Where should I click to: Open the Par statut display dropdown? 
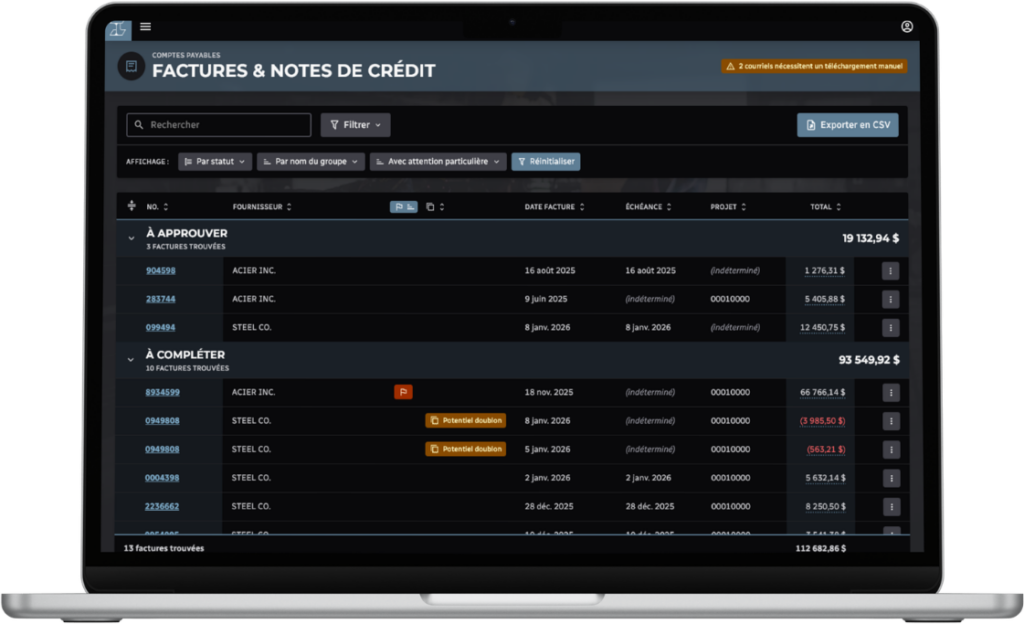click(215, 161)
